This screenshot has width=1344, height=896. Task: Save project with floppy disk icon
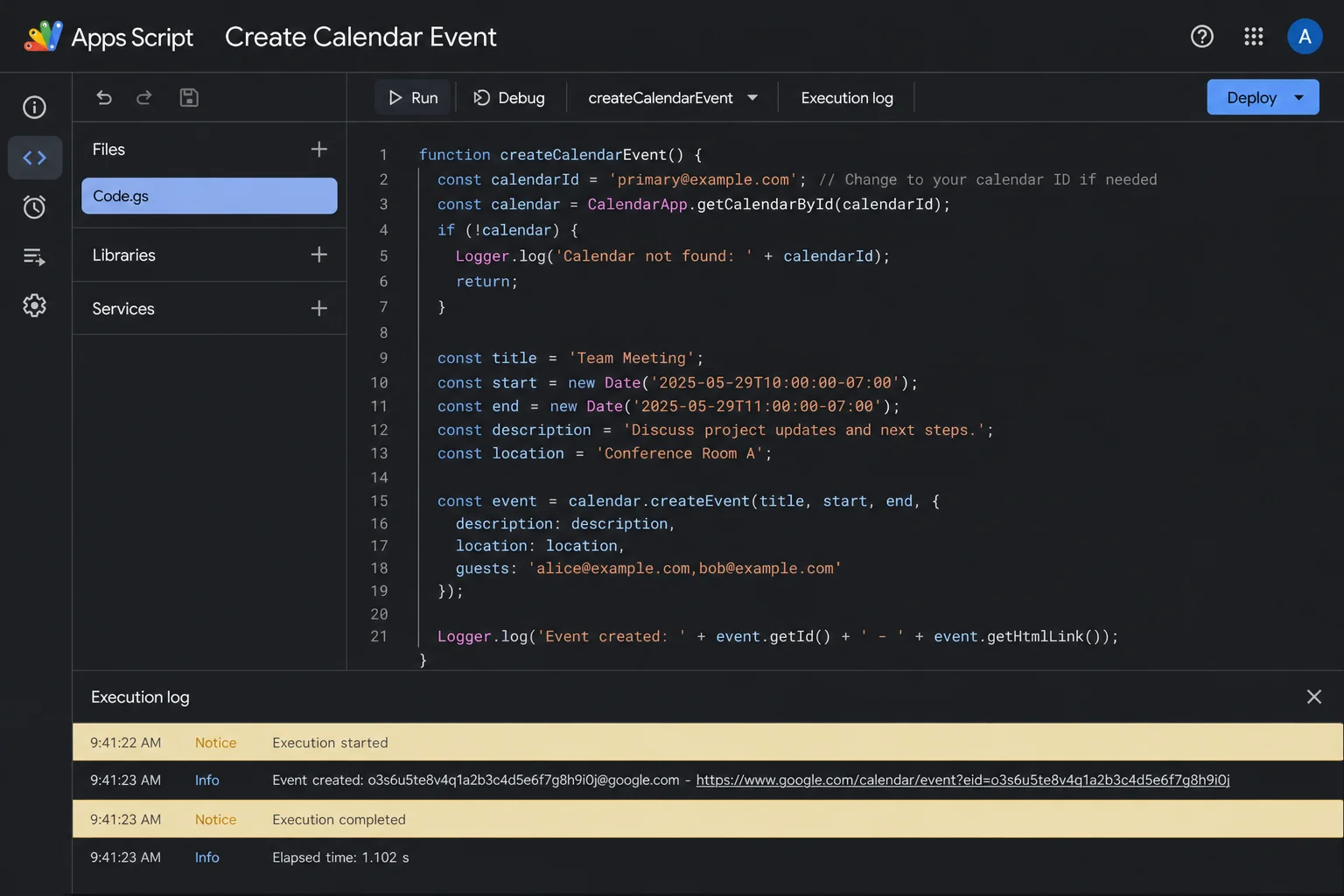189,97
